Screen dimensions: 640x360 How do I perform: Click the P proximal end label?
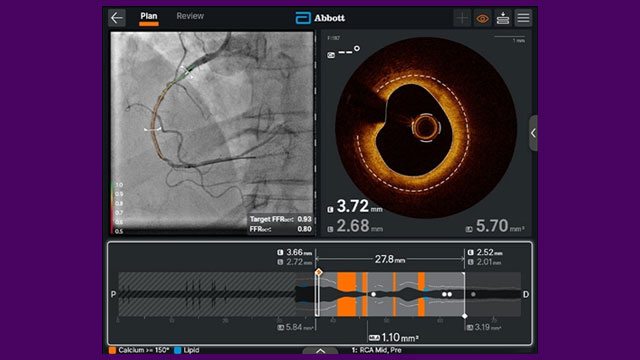113,294
